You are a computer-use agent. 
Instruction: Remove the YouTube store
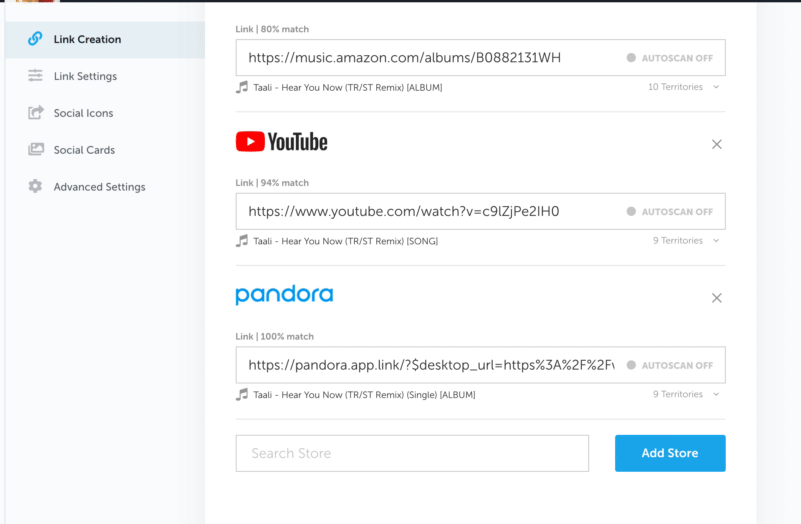point(717,145)
